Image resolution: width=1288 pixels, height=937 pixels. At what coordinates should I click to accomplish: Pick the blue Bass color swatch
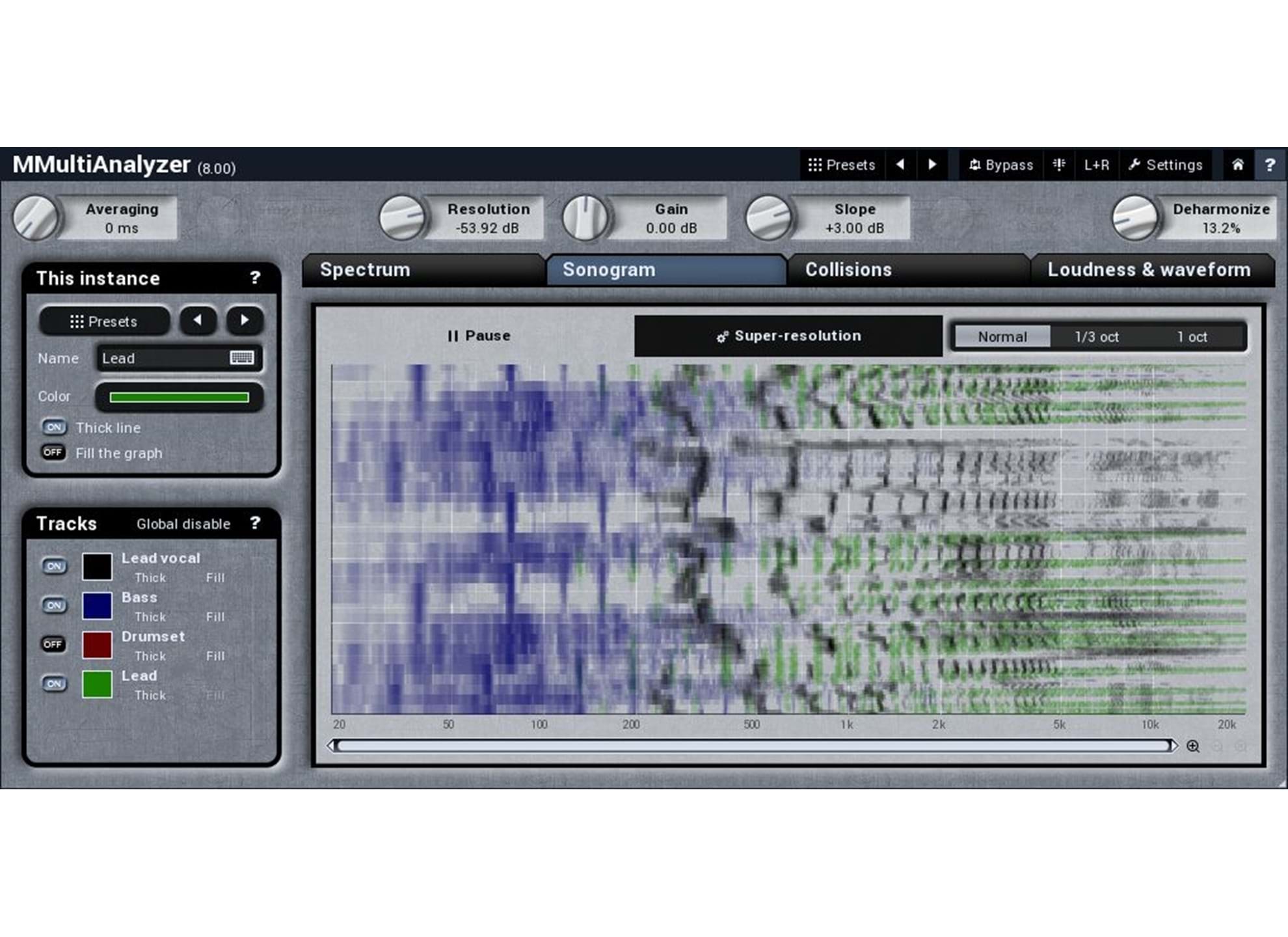(97, 606)
